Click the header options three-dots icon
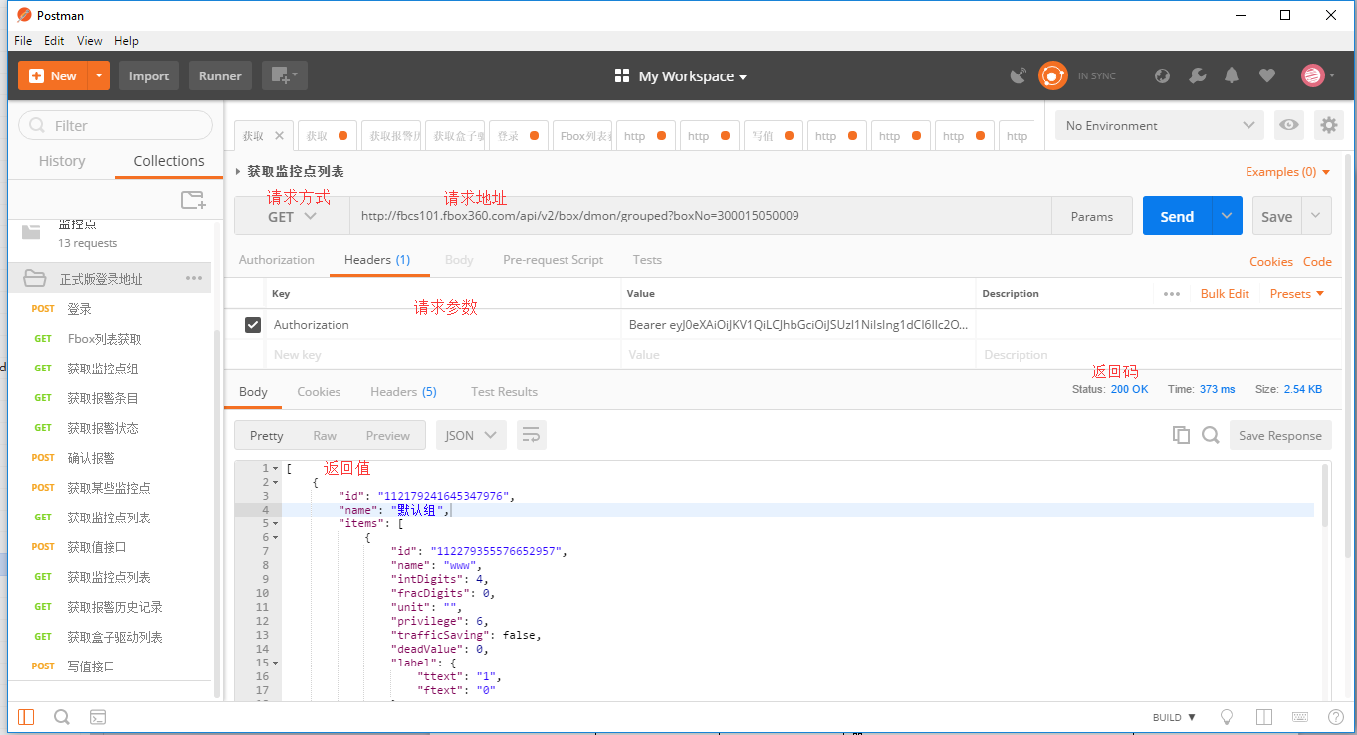The image size is (1357, 735). pos(1172,294)
